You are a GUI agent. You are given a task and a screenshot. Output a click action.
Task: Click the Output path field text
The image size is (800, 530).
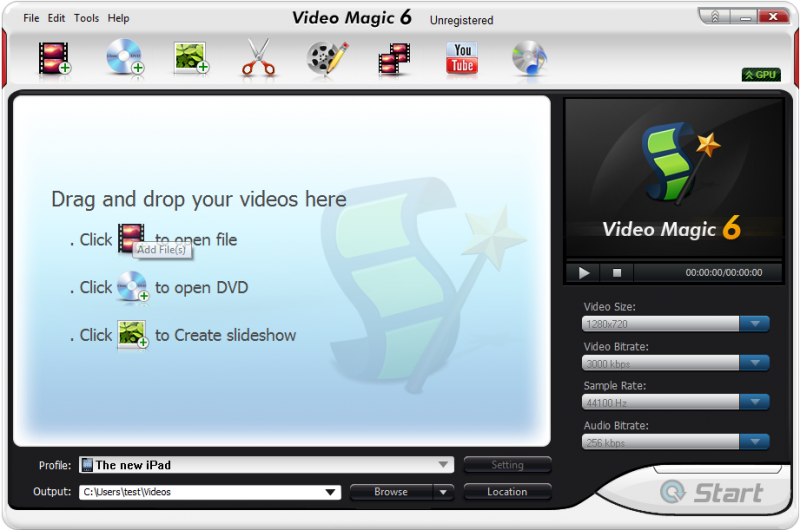point(127,492)
